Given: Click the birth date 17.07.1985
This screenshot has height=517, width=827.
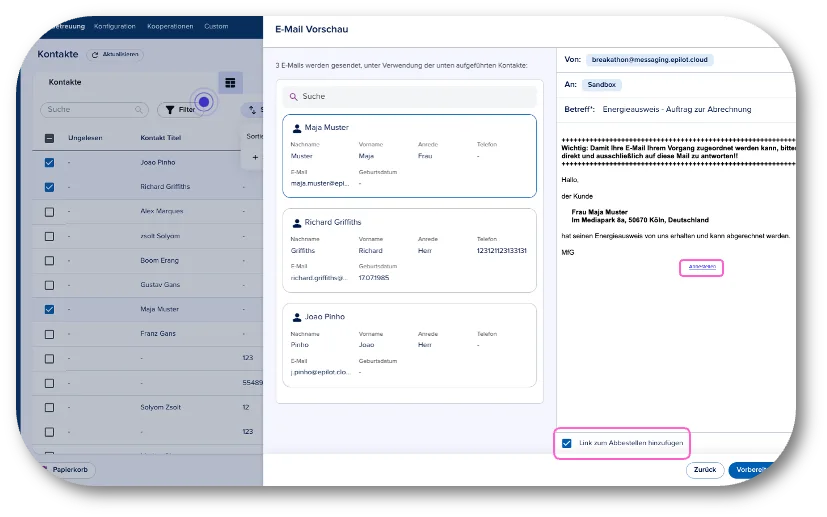Looking at the screenshot, I should point(373,278).
